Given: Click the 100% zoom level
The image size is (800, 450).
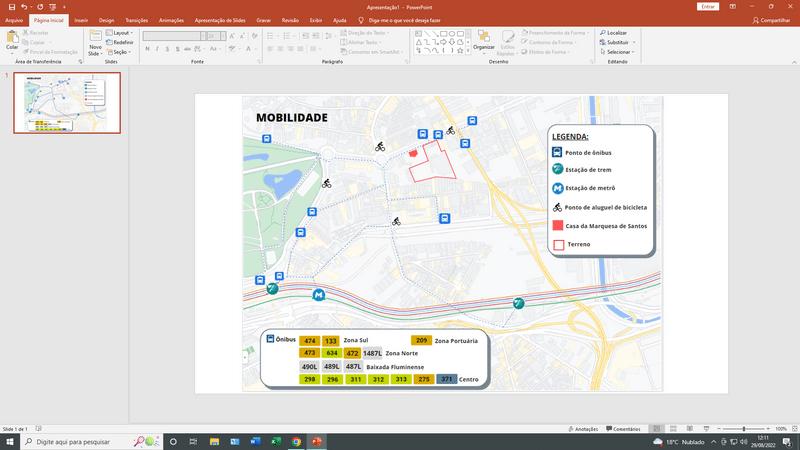Looking at the screenshot, I should pyautogui.click(x=781, y=429).
